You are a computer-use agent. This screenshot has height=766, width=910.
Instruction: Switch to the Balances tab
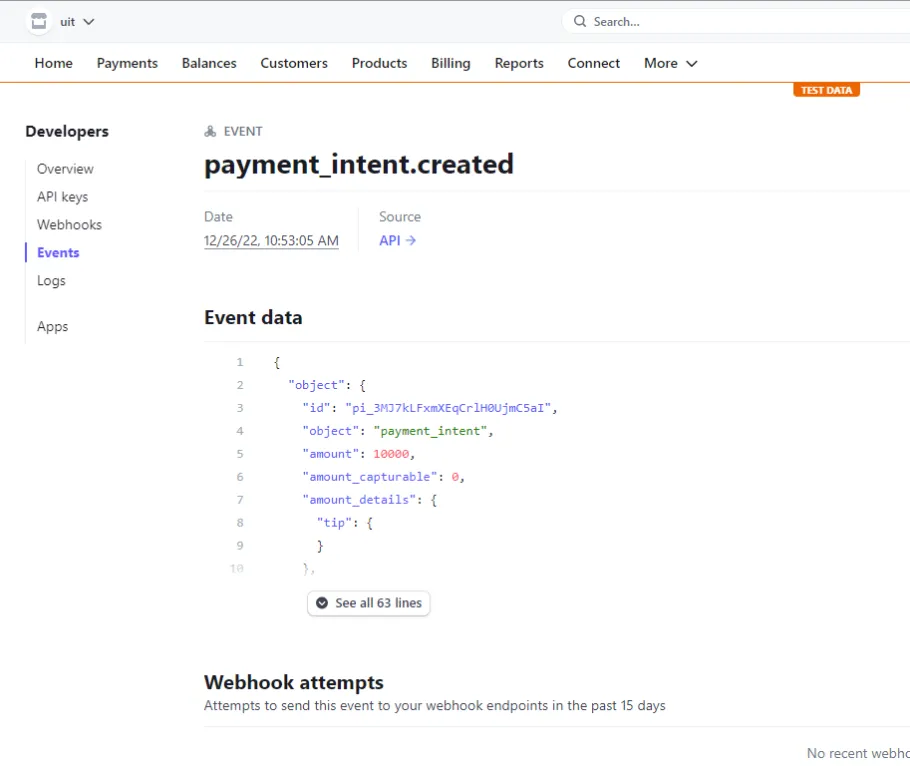click(209, 63)
